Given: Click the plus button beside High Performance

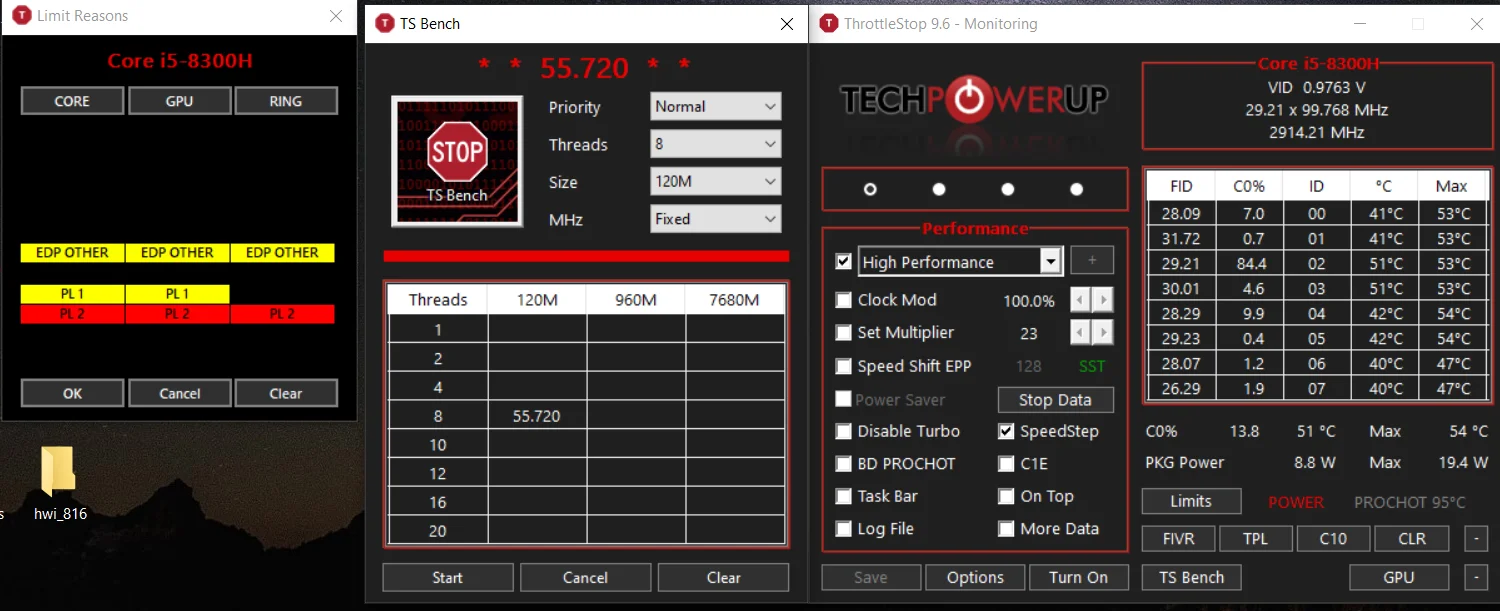Looking at the screenshot, I should tap(1092, 261).
